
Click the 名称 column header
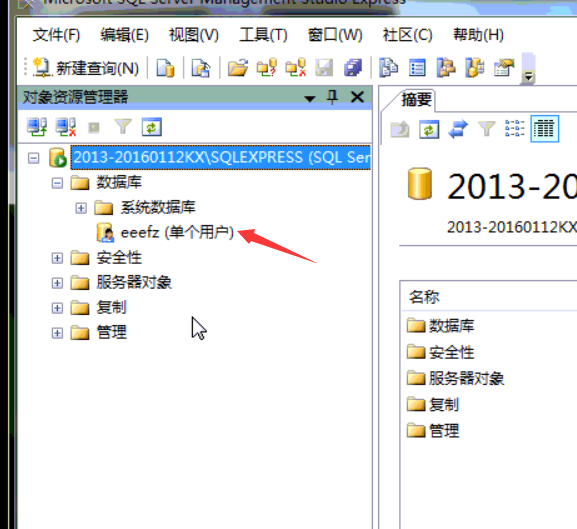click(424, 297)
